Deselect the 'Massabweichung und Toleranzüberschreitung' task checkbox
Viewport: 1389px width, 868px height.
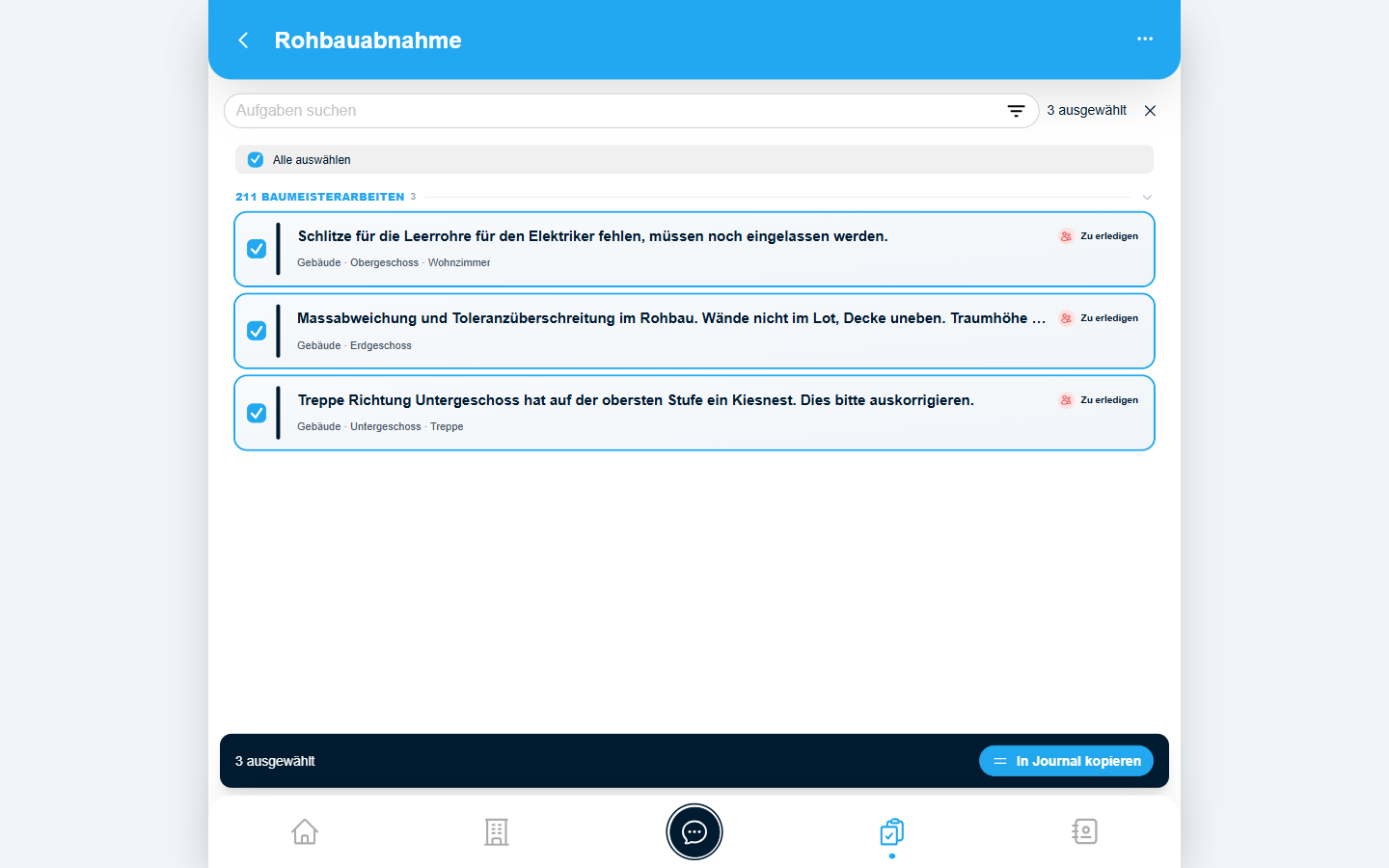[257, 331]
